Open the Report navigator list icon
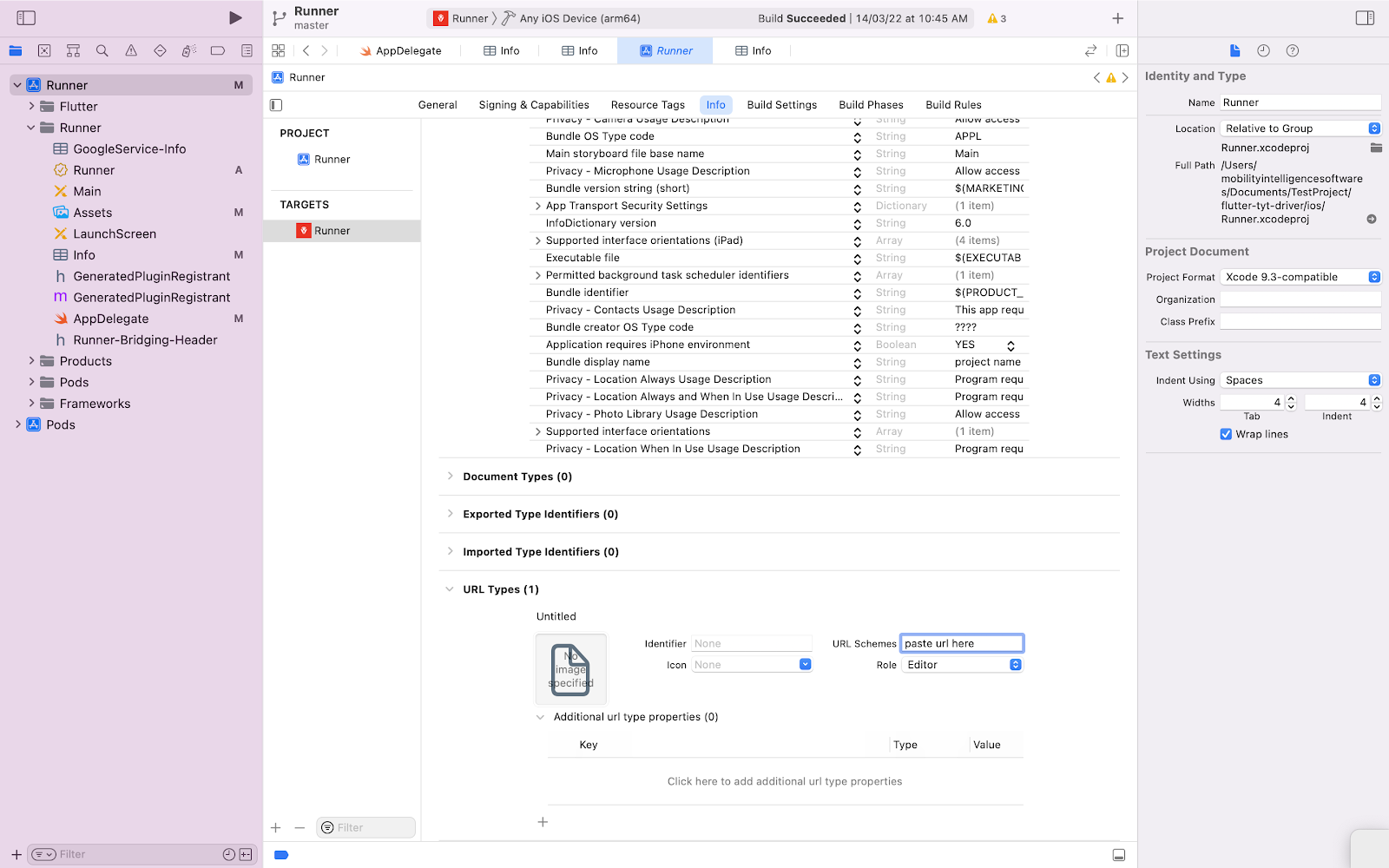The image size is (1389, 868). (247, 50)
